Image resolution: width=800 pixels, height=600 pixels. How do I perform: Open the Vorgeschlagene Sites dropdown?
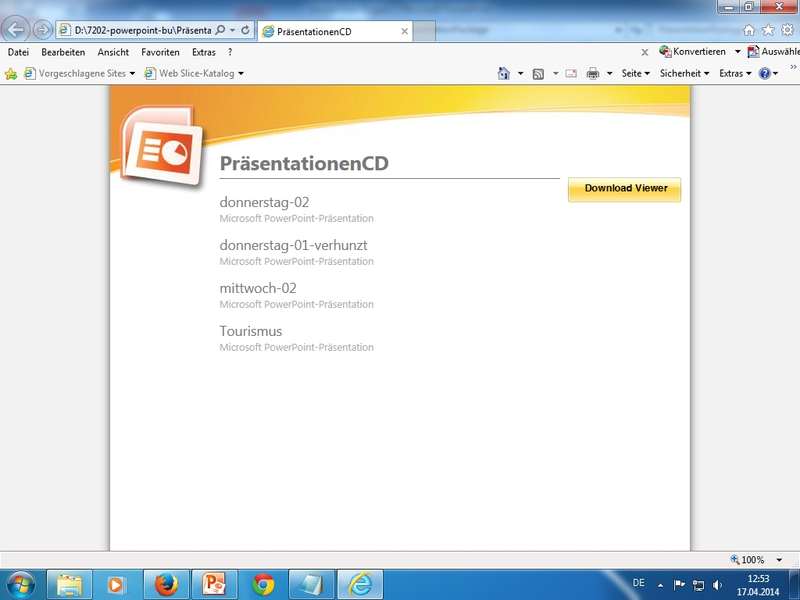80,73
